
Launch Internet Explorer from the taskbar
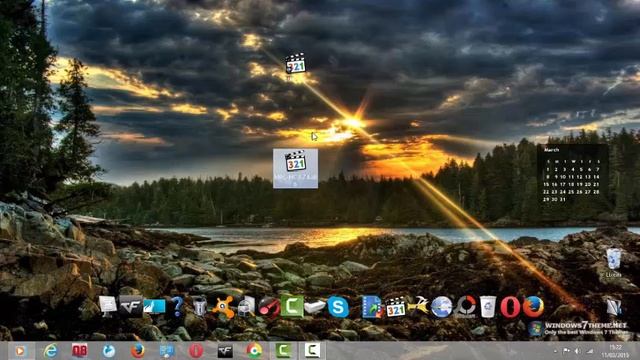51,351
